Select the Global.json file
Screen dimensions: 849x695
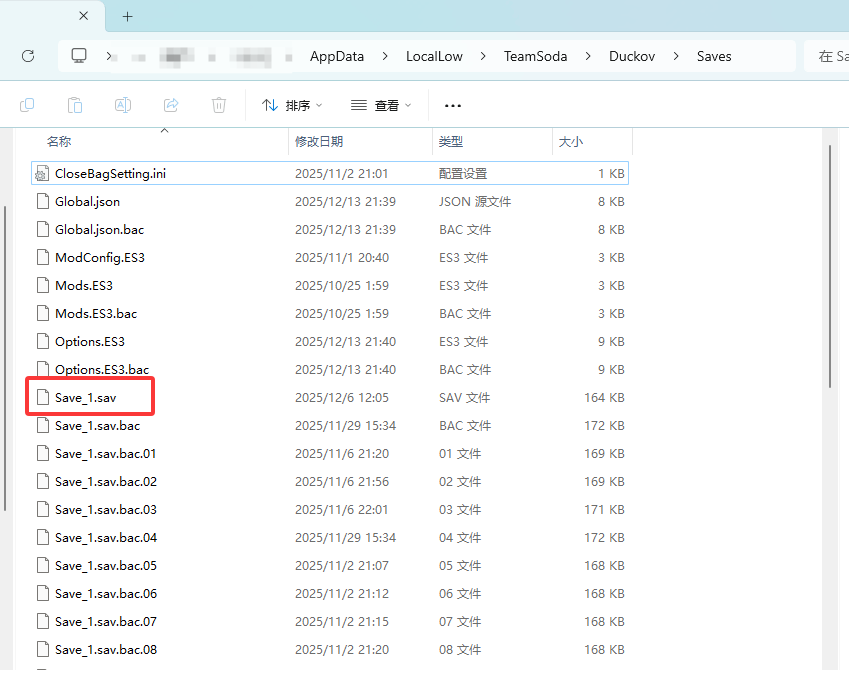pyautogui.click(x=87, y=201)
